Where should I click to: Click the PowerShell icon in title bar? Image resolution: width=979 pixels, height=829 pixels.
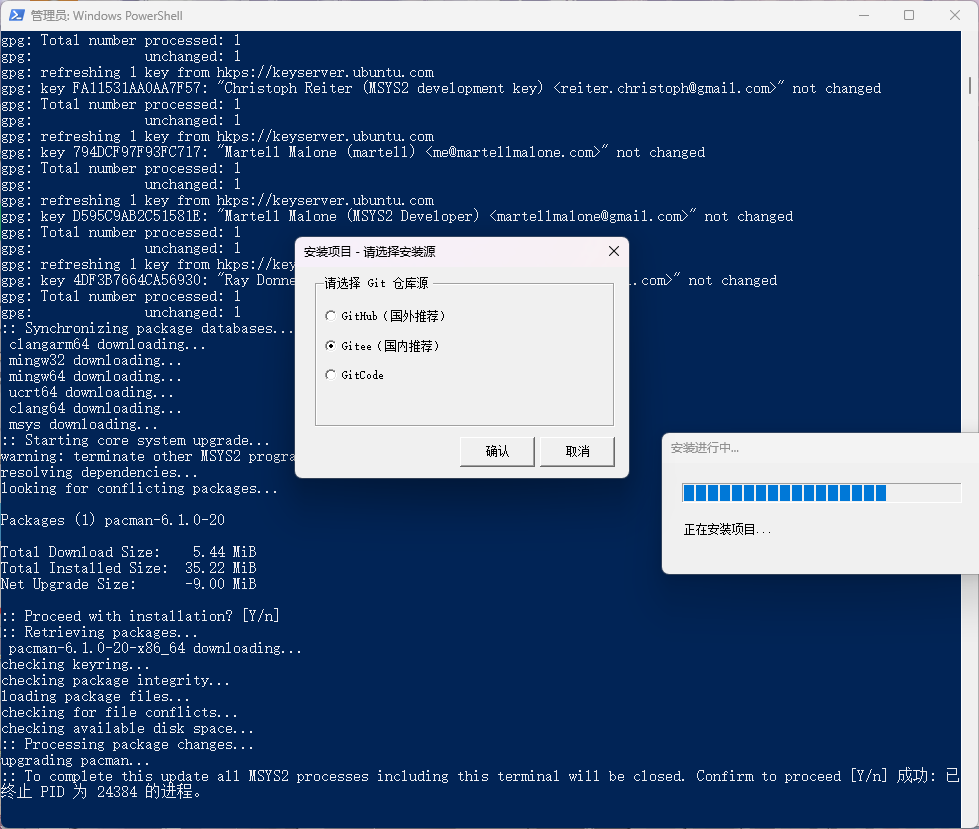[17, 15]
